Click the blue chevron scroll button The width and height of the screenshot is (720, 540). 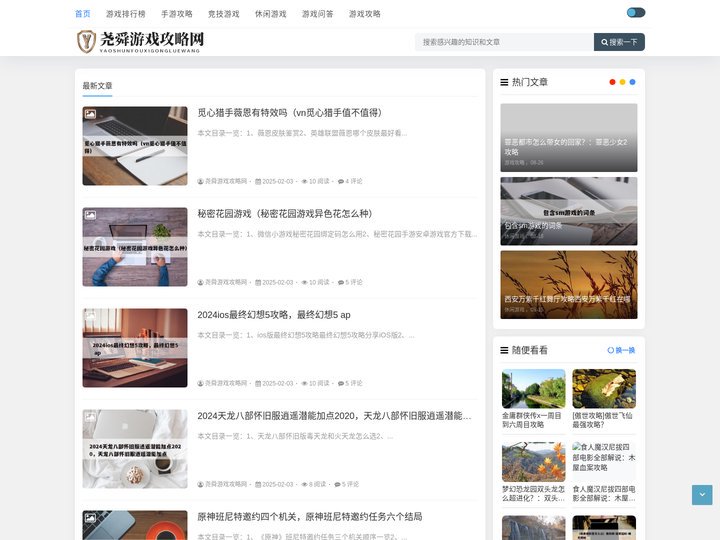pyautogui.click(x=702, y=495)
